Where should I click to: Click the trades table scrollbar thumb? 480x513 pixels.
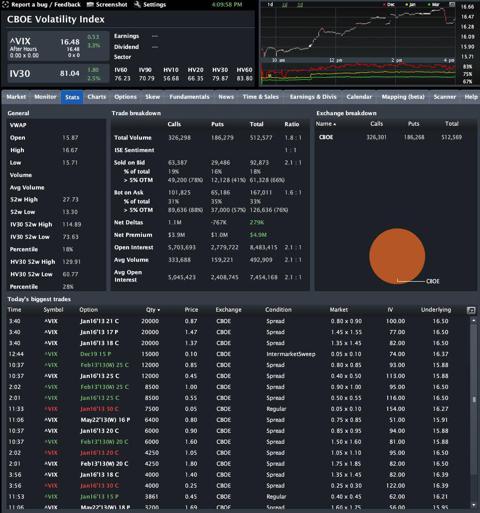pyautogui.click(x=474, y=399)
